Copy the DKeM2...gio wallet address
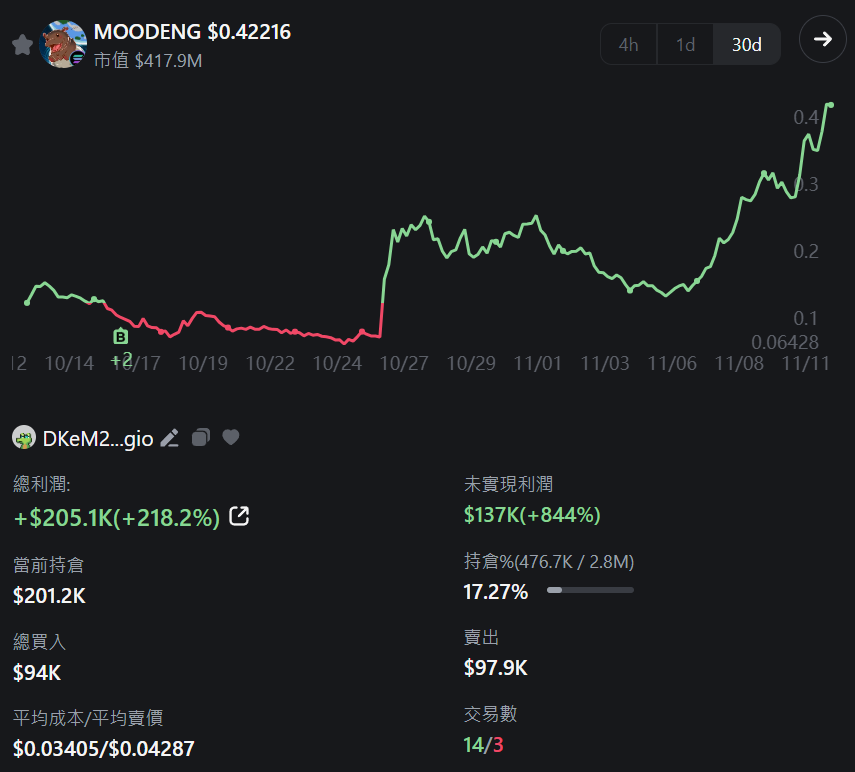 [x=201, y=437]
